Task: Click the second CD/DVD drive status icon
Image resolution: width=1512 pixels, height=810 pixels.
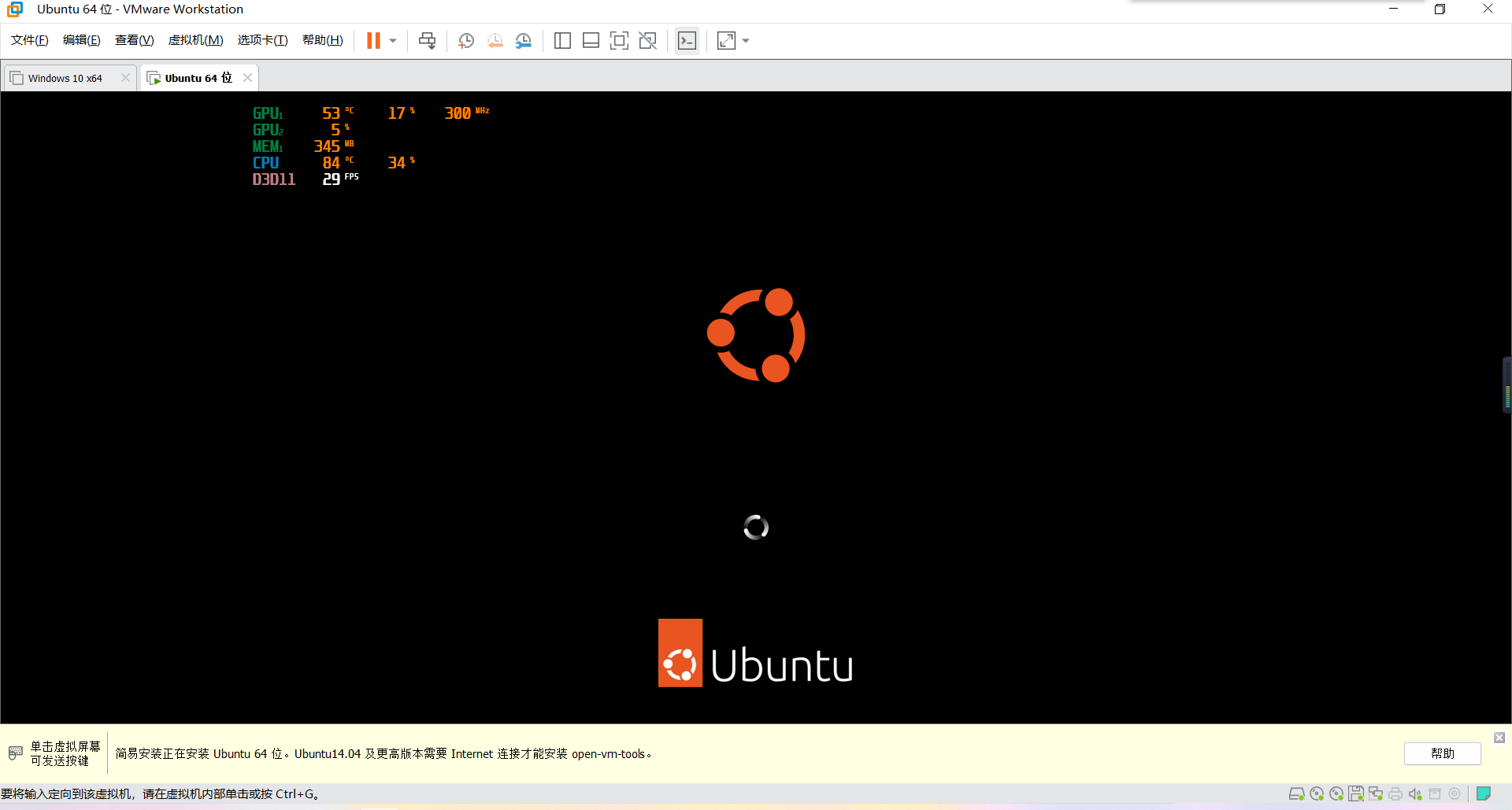Action: [1336, 793]
